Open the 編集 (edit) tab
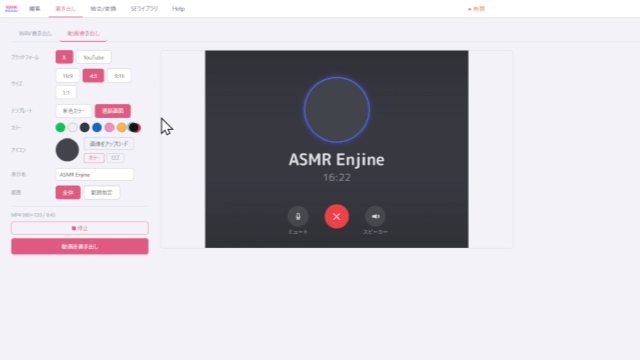Viewport: 640px width, 360px height. (35, 9)
